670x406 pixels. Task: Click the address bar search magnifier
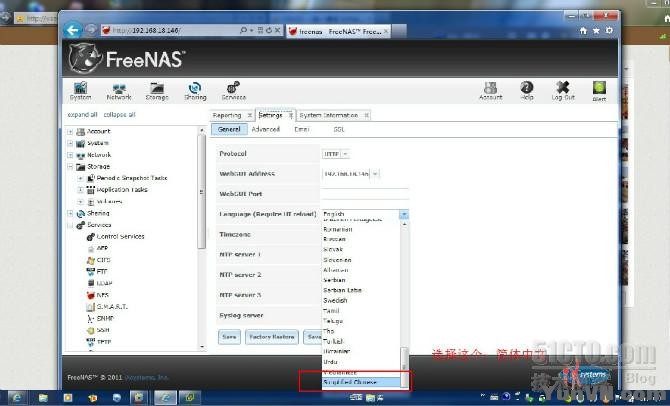tap(244, 30)
